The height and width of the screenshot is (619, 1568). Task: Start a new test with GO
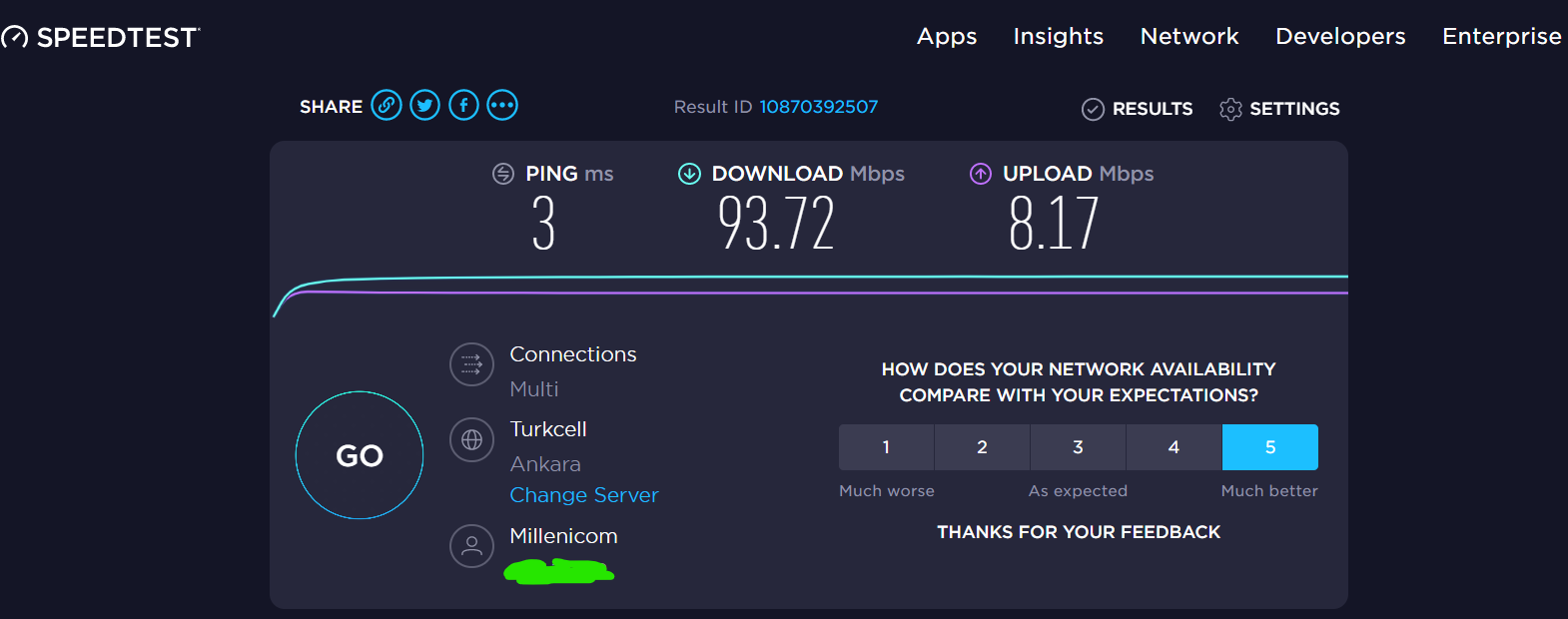point(360,455)
